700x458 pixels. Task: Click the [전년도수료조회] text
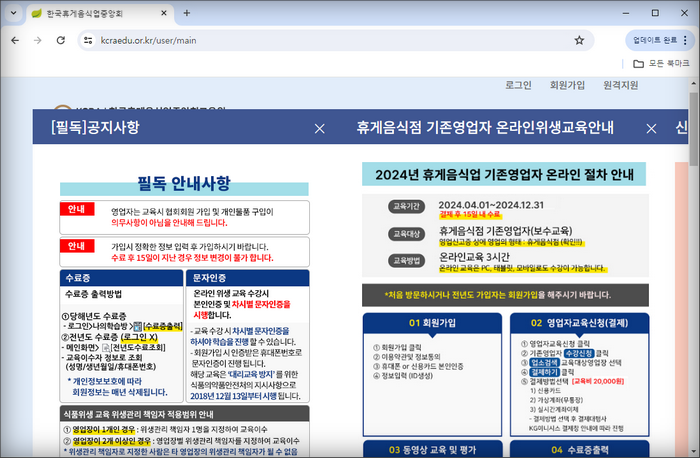[x=138, y=347]
